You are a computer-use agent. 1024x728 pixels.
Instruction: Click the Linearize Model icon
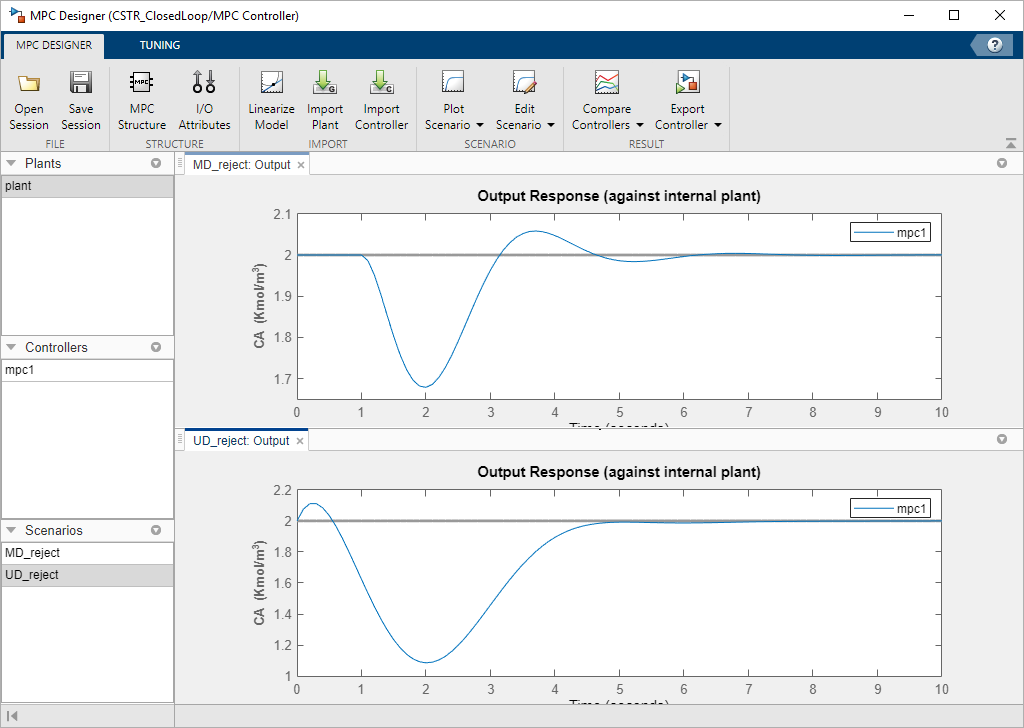[271, 84]
